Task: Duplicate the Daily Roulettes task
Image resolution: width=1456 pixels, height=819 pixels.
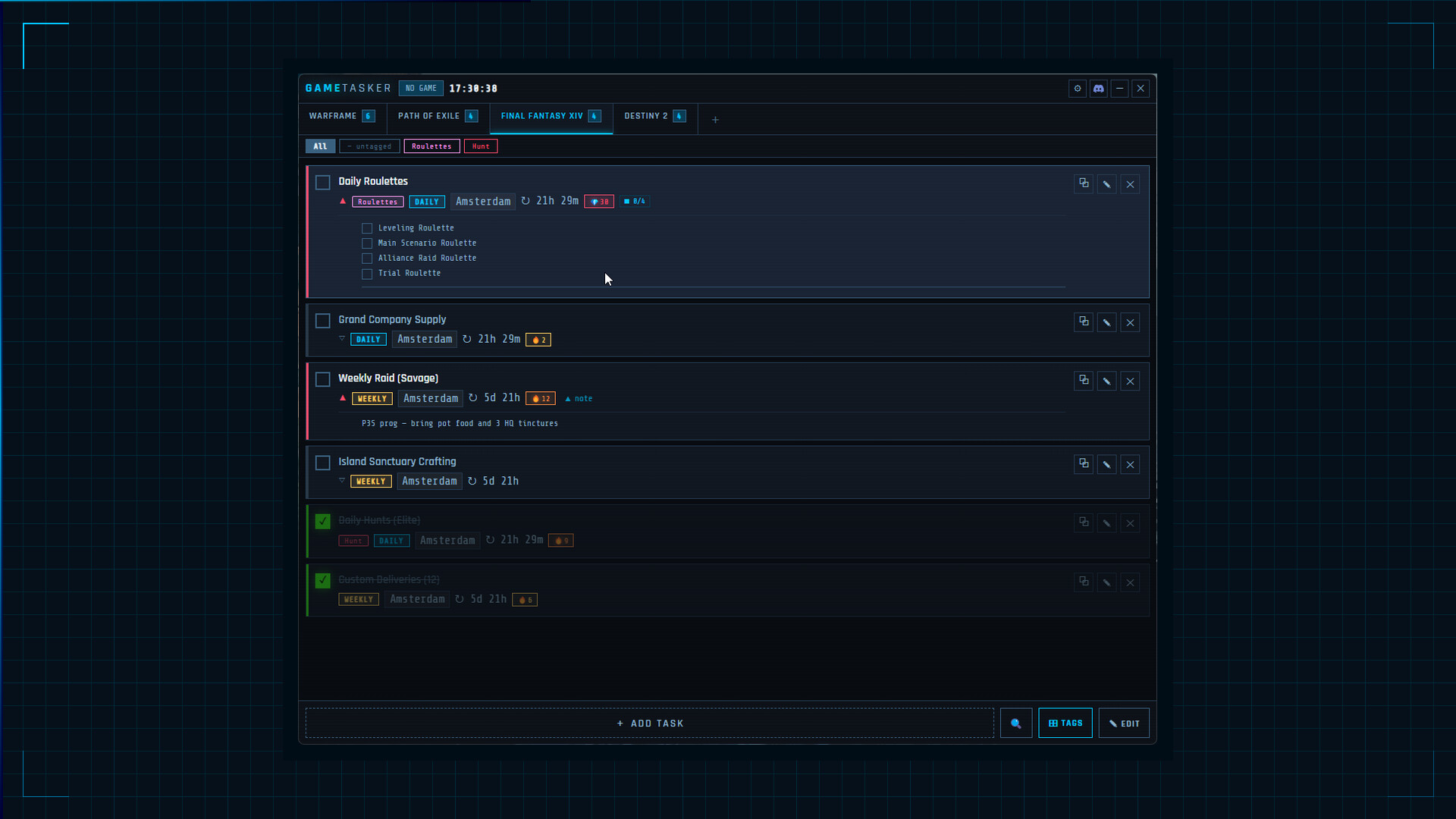Action: pyautogui.click(x=1084, y=184)
